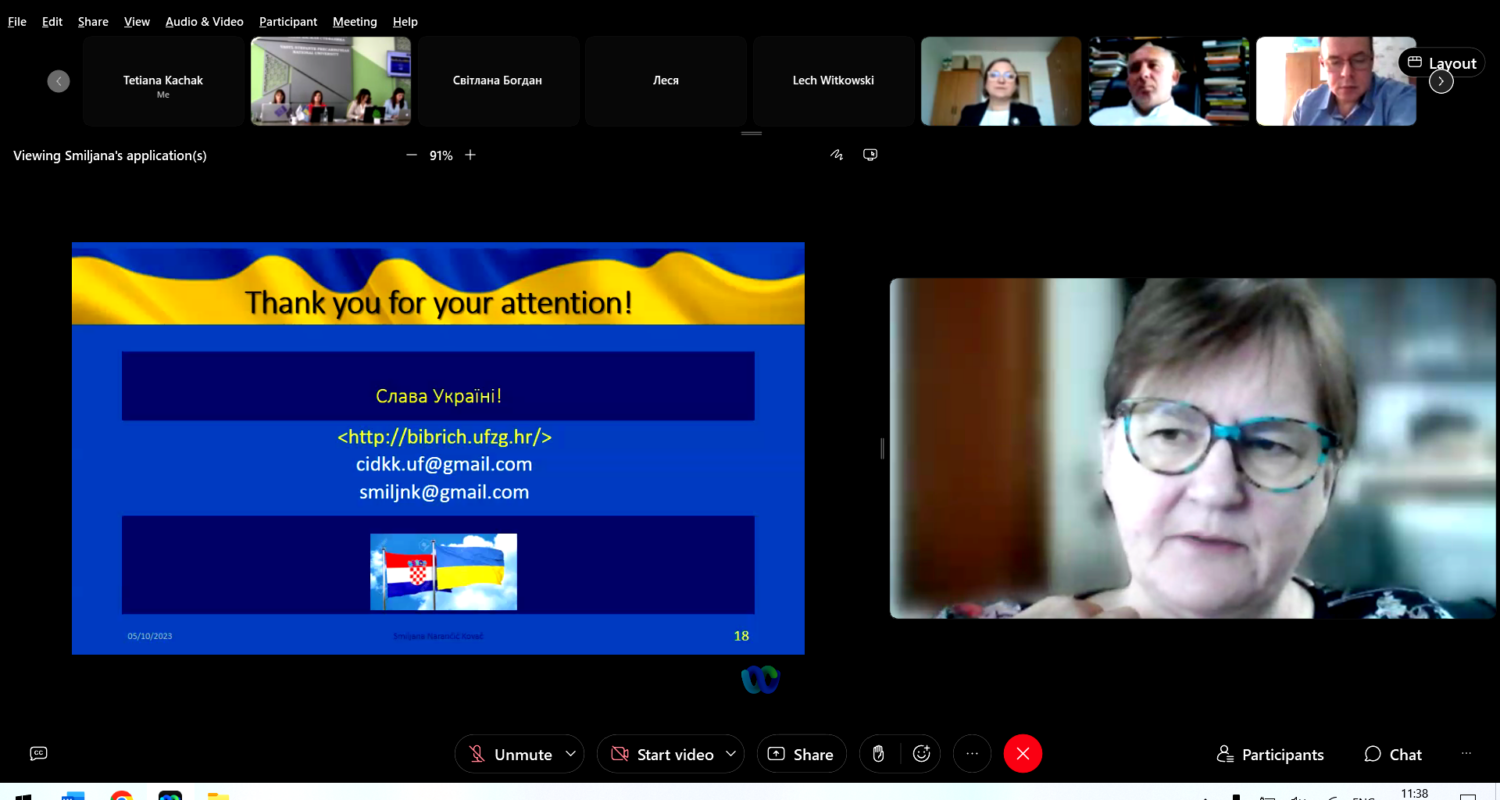Zoom in shared content with plus icon
The image size is (1500, 800).
coord(470,155)
